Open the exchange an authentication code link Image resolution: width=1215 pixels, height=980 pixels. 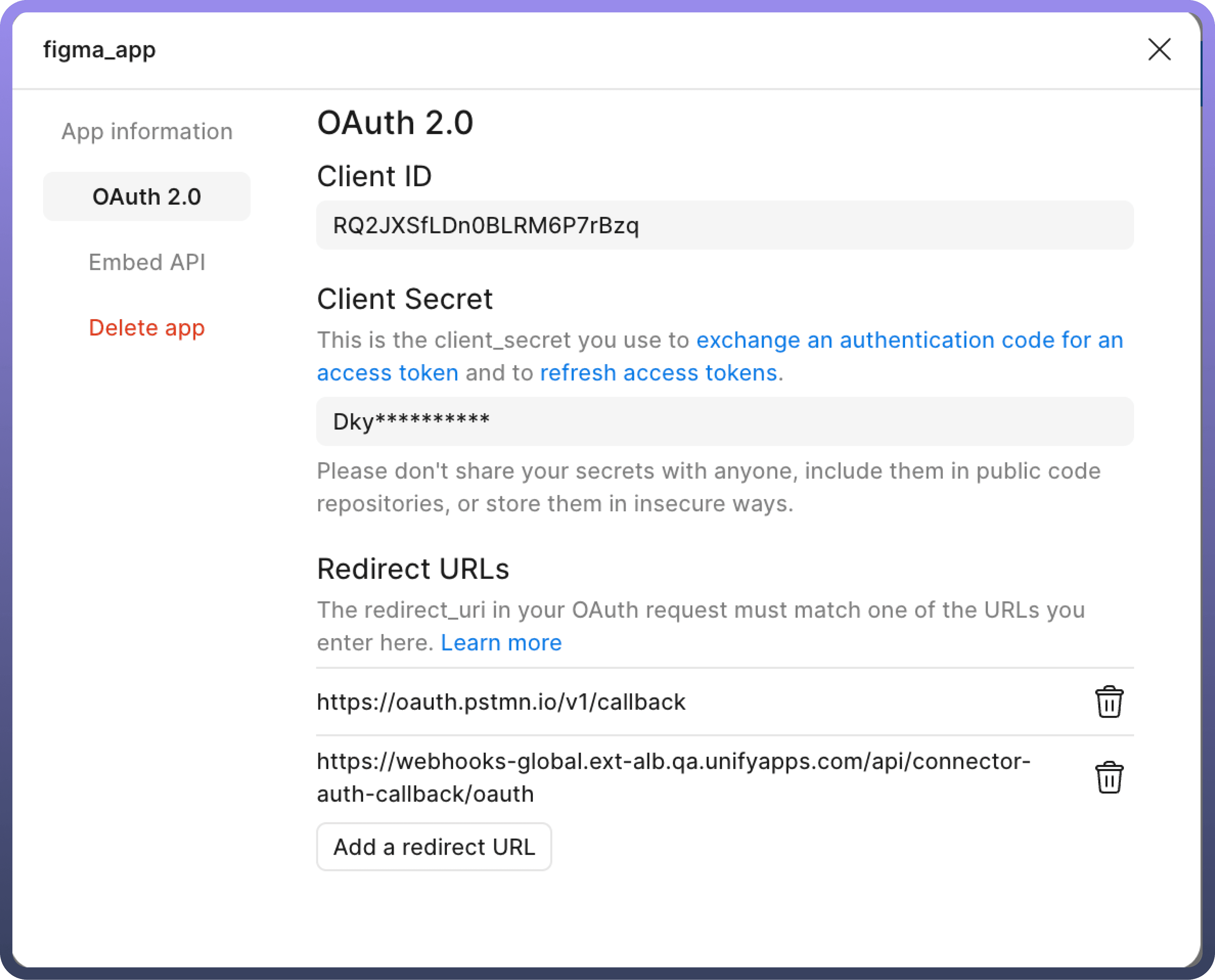coord(909,340)
